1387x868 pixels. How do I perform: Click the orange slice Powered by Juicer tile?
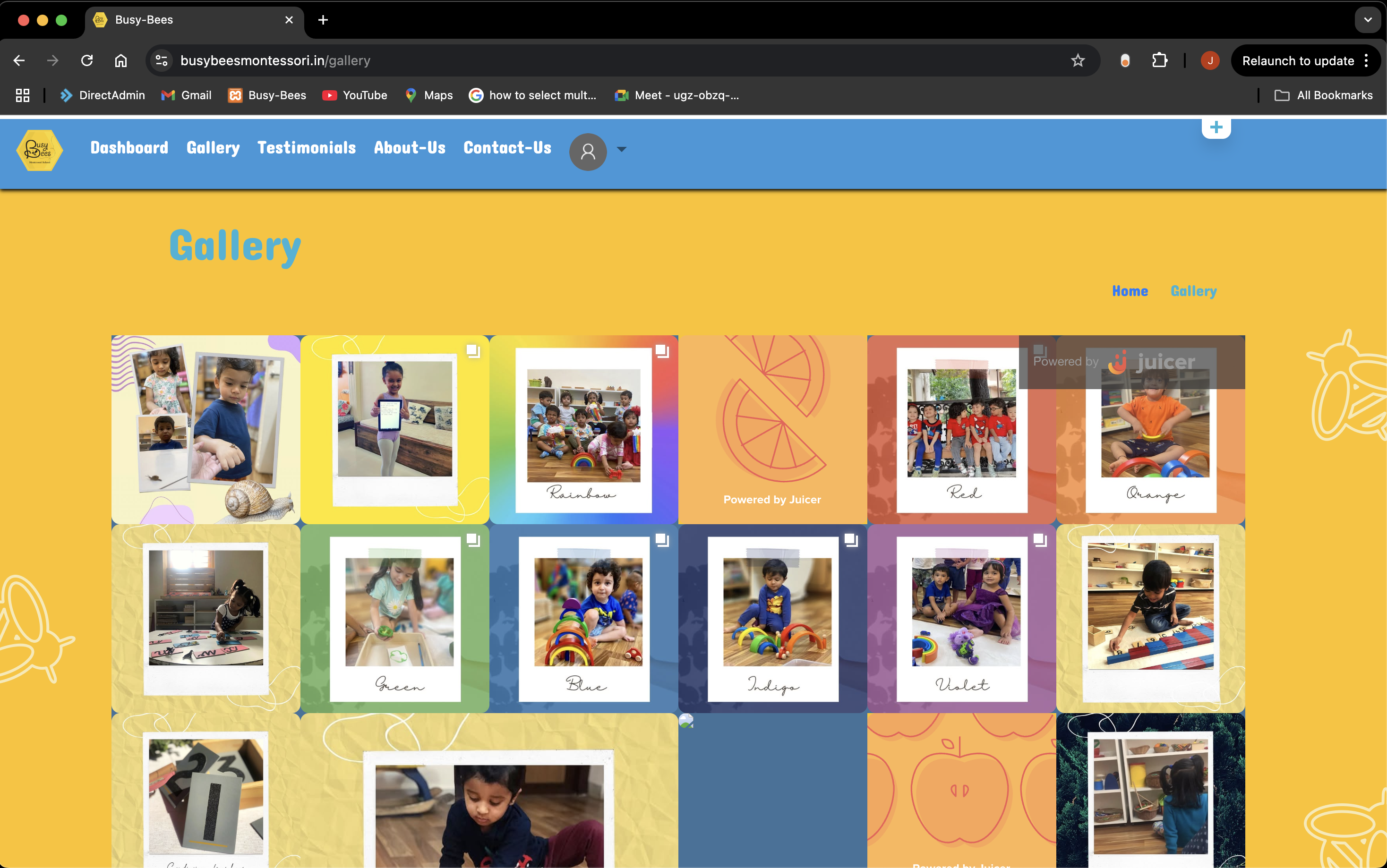pyautogui.click(x=772, y=429)
